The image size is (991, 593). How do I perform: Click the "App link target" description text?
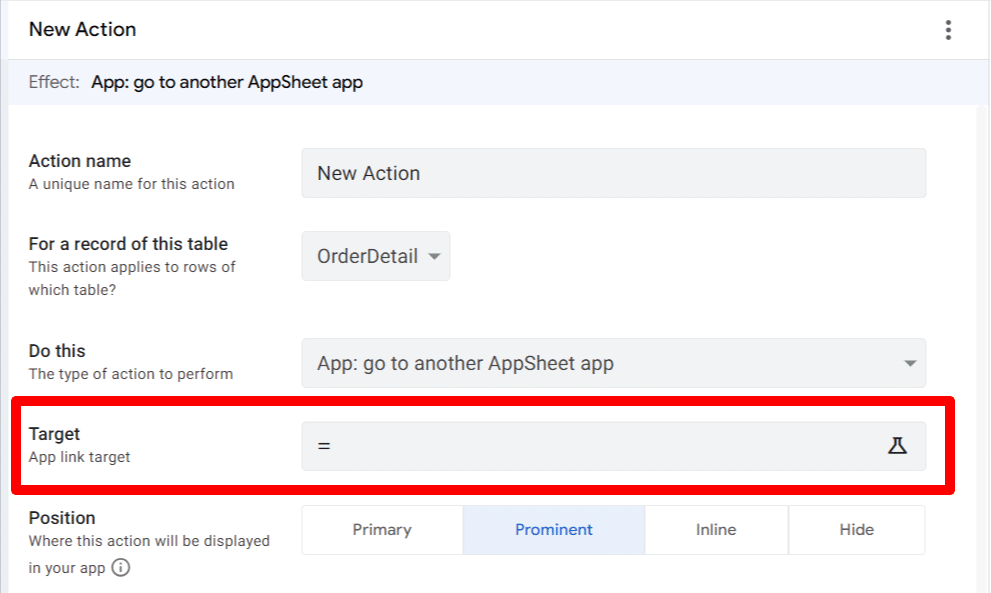click(80, 457)
